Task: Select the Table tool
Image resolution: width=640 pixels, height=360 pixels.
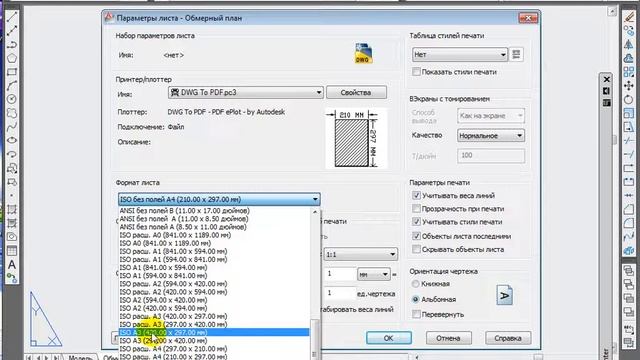Action: 11,251
